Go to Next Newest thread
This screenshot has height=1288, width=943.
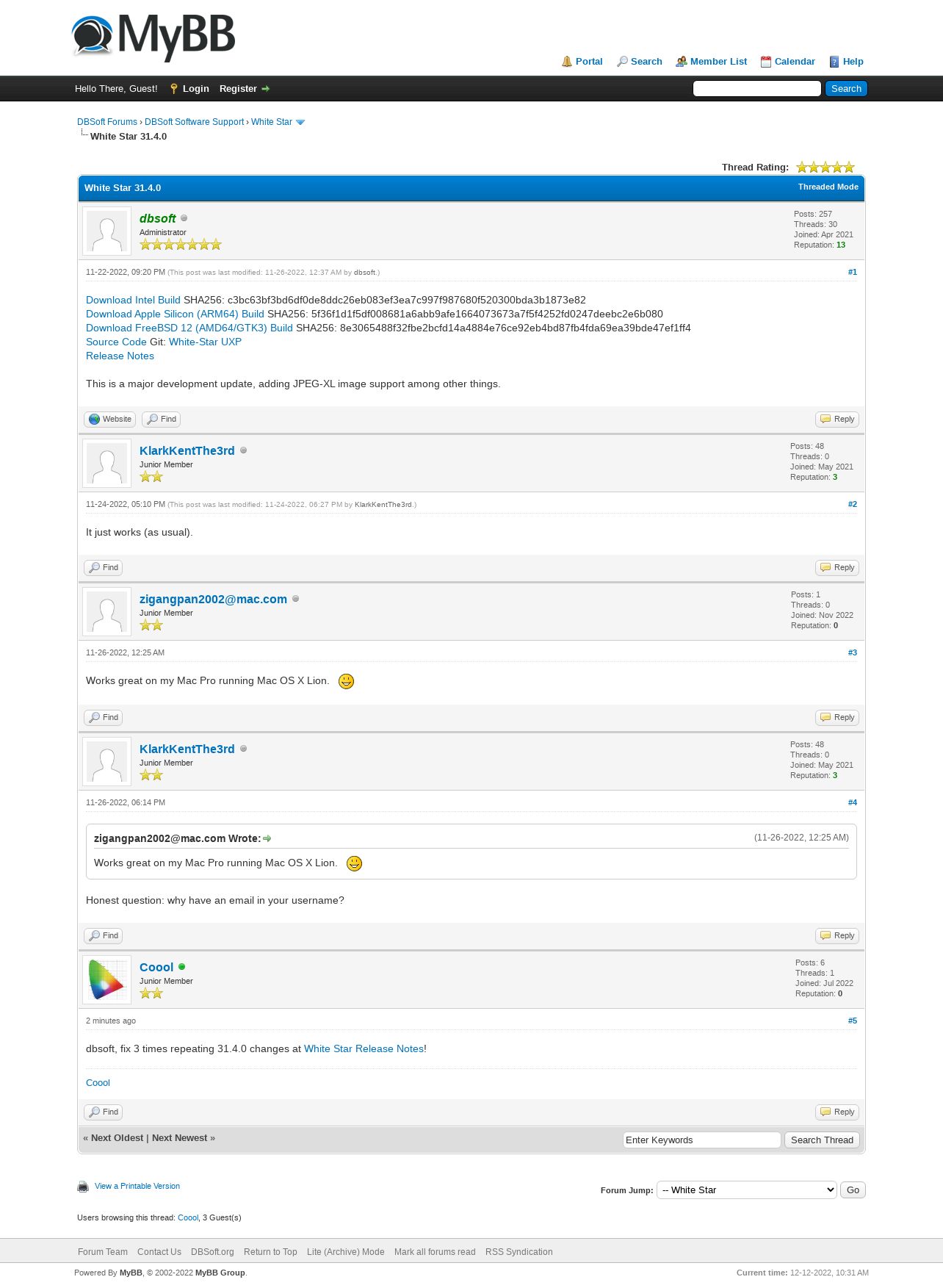coord(180,1138)
